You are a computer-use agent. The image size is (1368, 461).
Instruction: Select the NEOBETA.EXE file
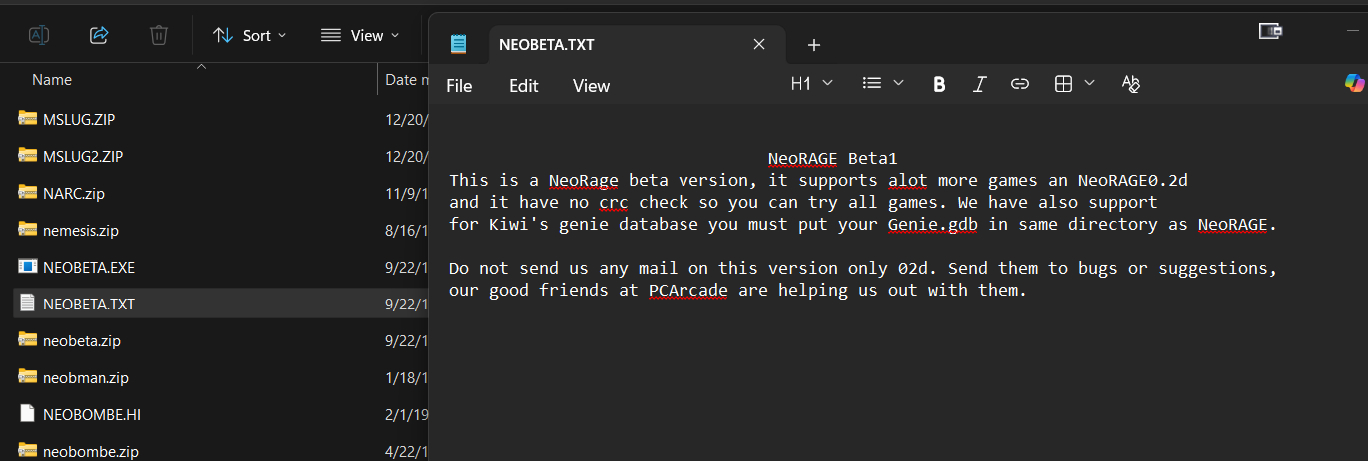[x=88, y=267]
